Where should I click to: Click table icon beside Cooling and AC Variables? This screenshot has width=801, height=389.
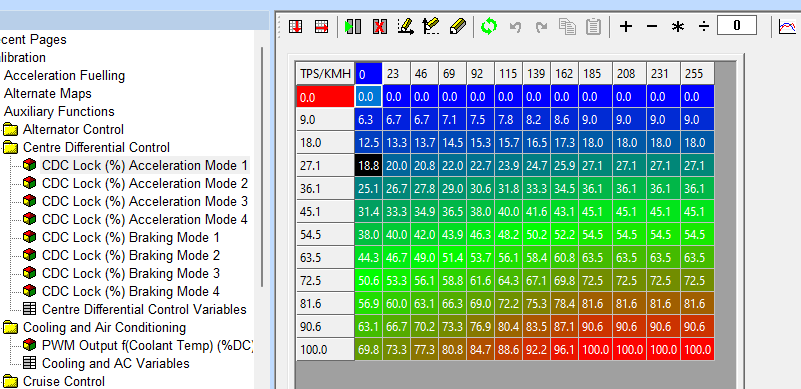30,363
